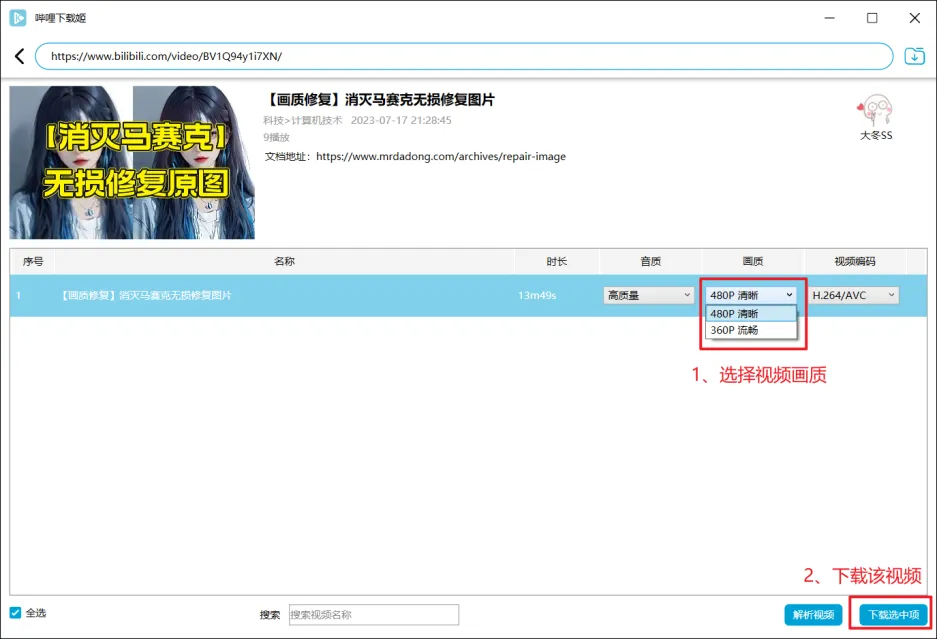Select the video row in list
The image size is (937, 639).
[x=300, y=296]
